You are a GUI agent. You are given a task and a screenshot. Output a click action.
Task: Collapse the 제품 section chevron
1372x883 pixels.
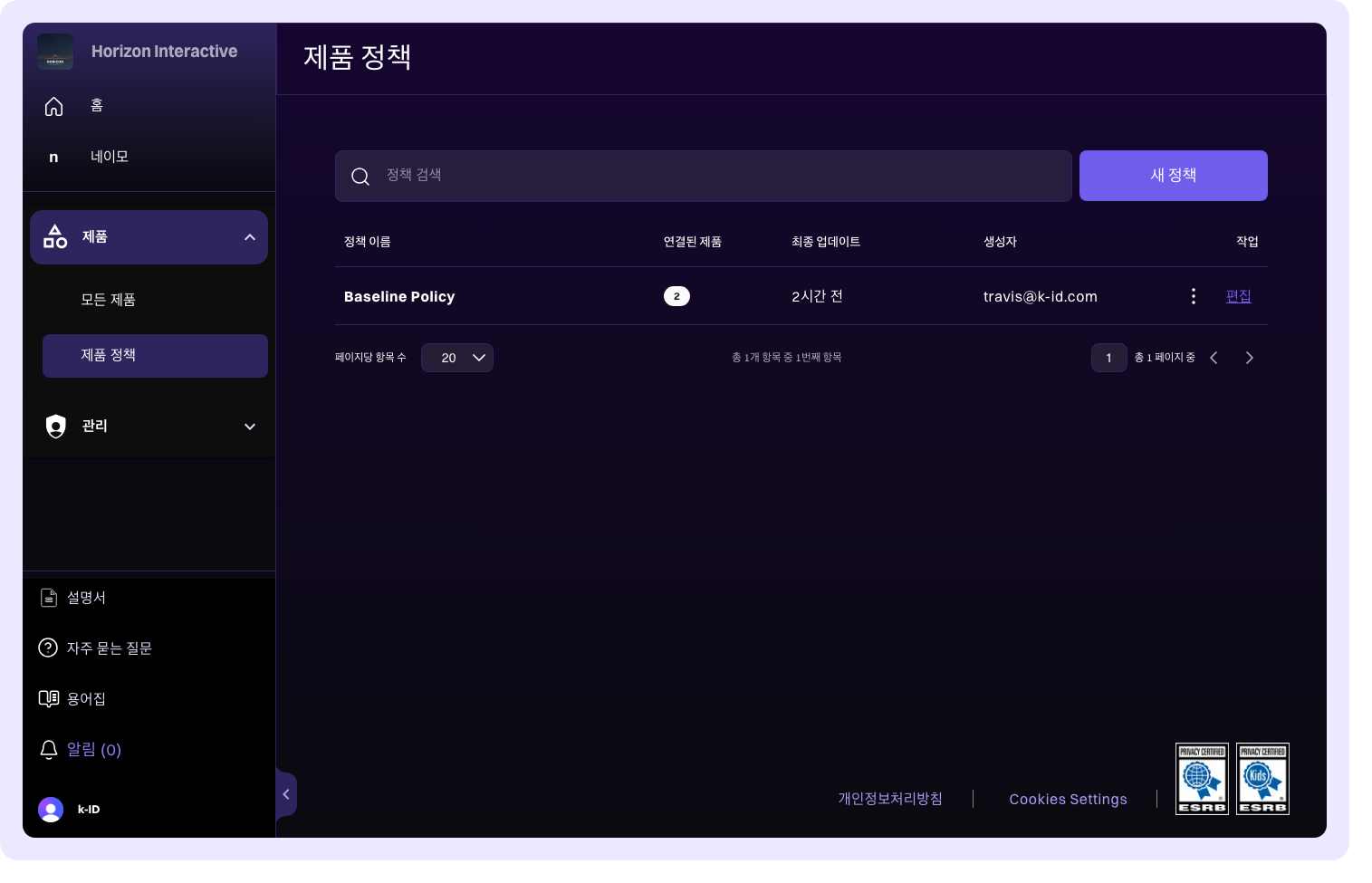(x=250, y=237)
